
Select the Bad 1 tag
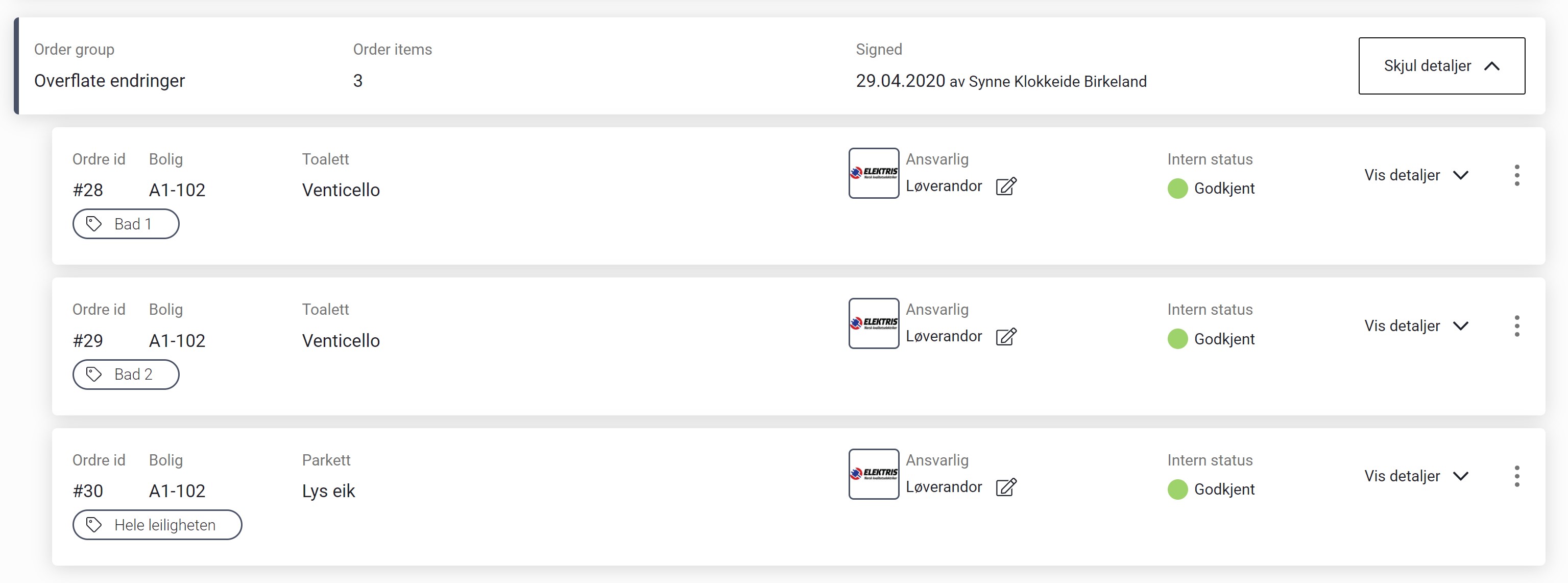point(126,224)
